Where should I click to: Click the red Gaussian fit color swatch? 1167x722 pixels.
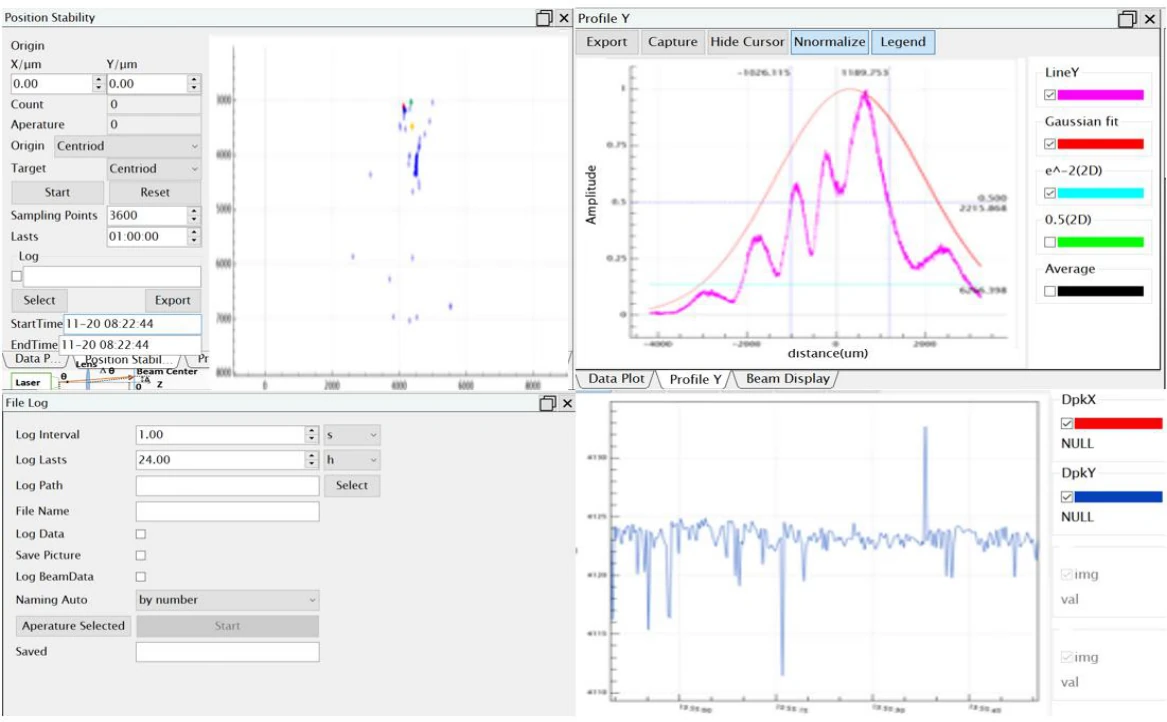[1100, 144]
